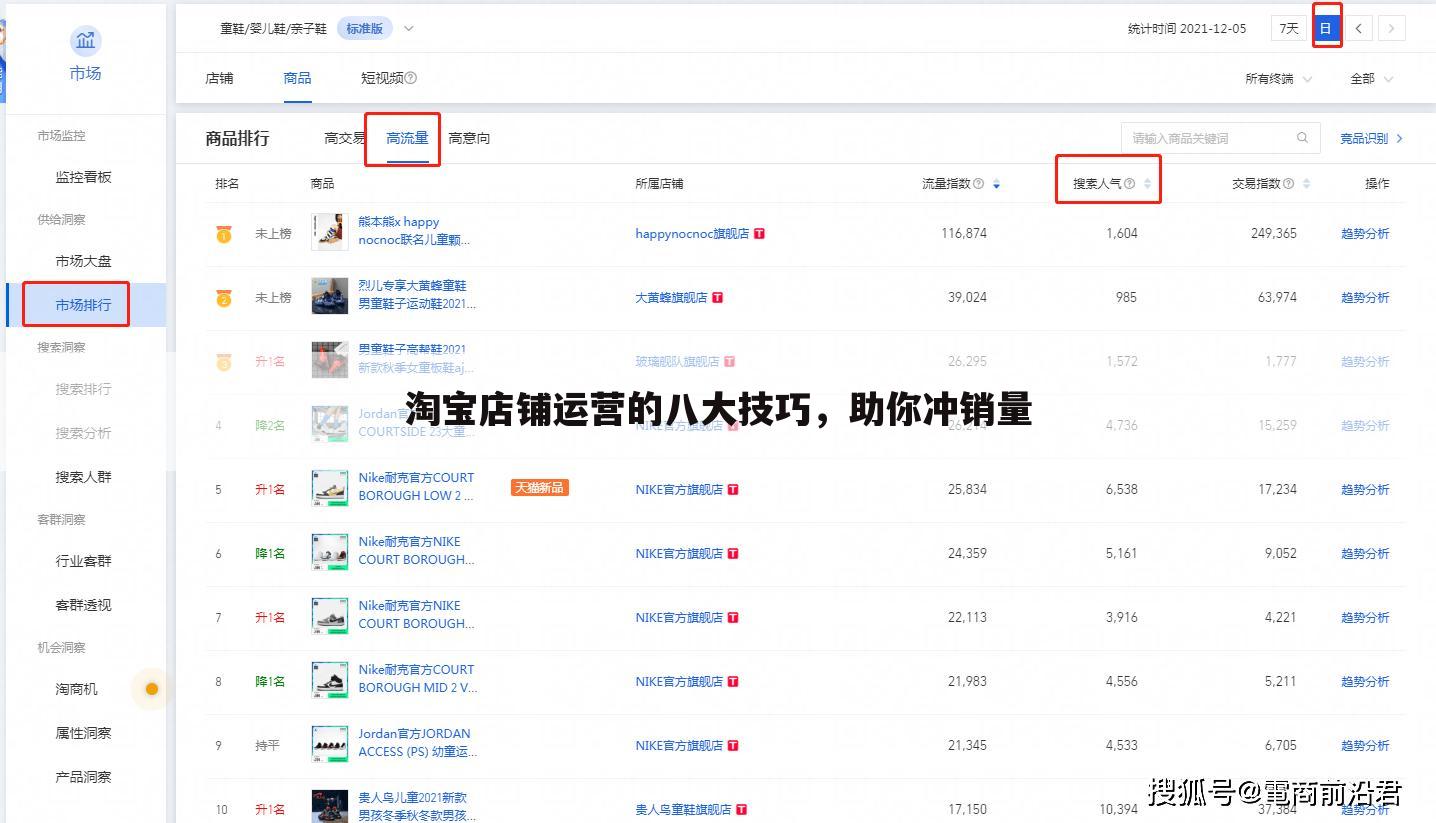Viewport: 1436px width, 823px height.
Task: Click 249,365 transaction index value
Action: pyautogui.click(x=1273, y=234)
